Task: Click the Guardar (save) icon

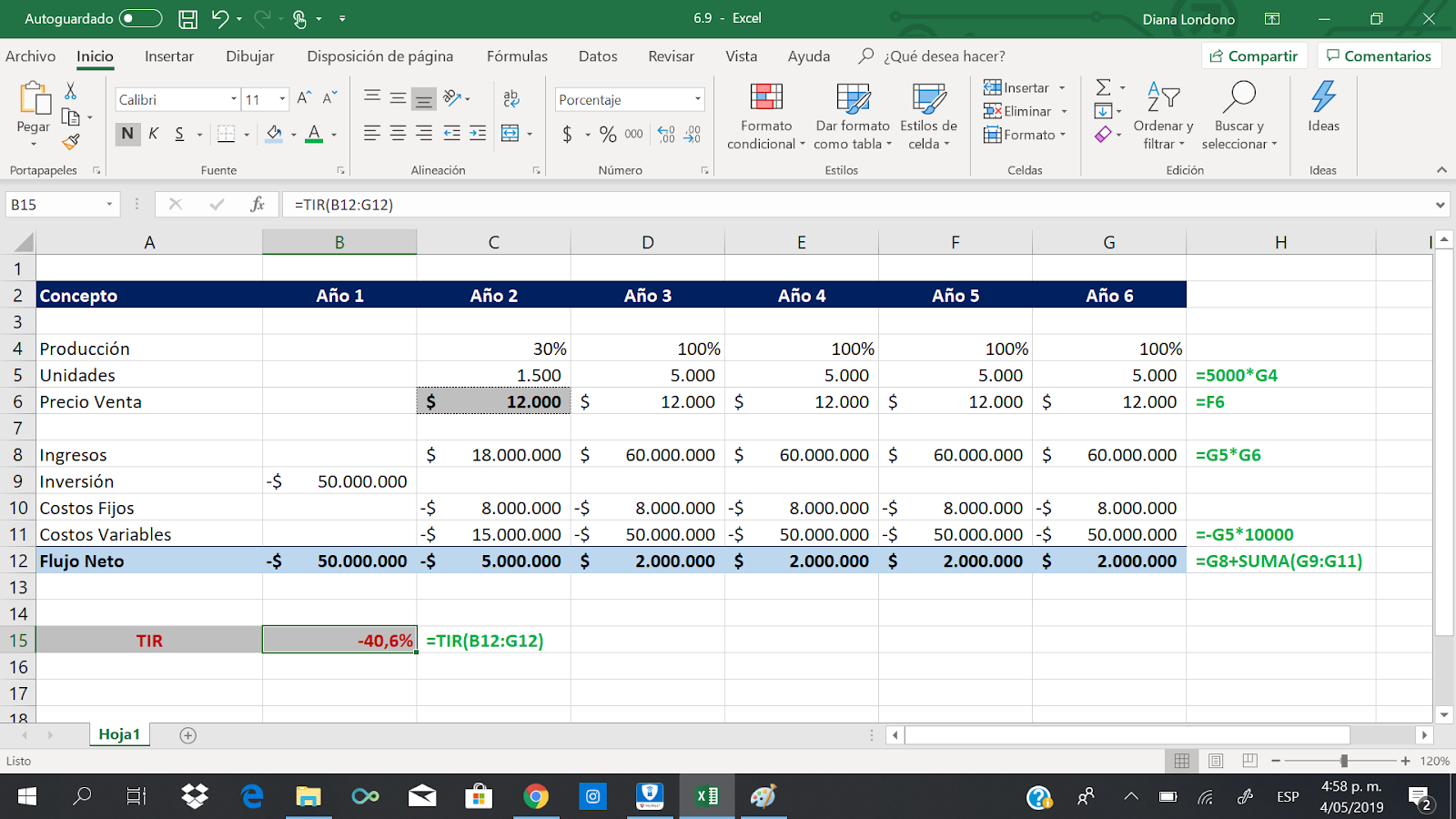Action: [188, 17]
